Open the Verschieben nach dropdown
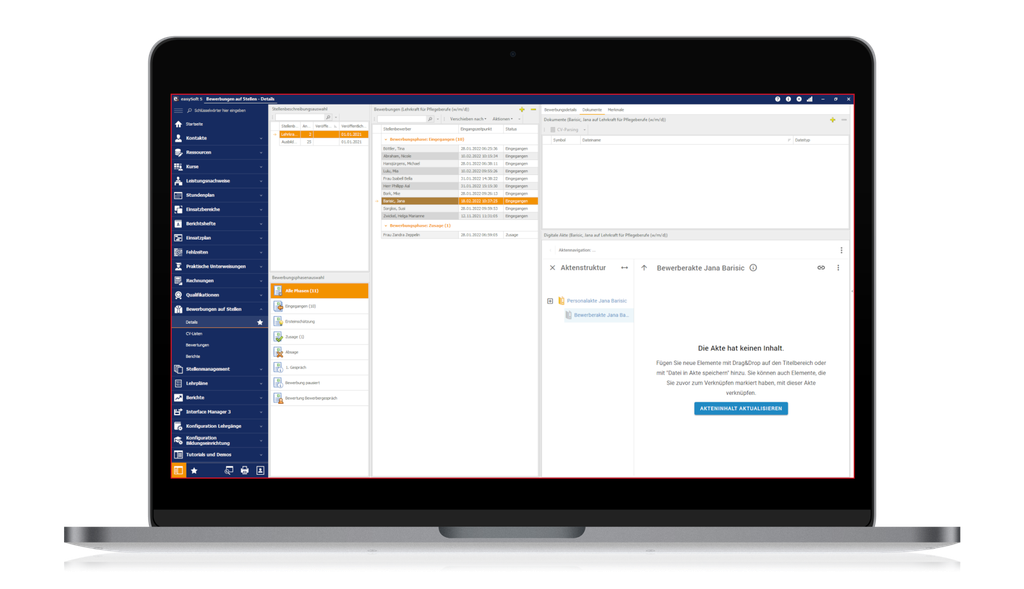Image resolution: width=1024 pixels, height=589 pixels. 468,119
